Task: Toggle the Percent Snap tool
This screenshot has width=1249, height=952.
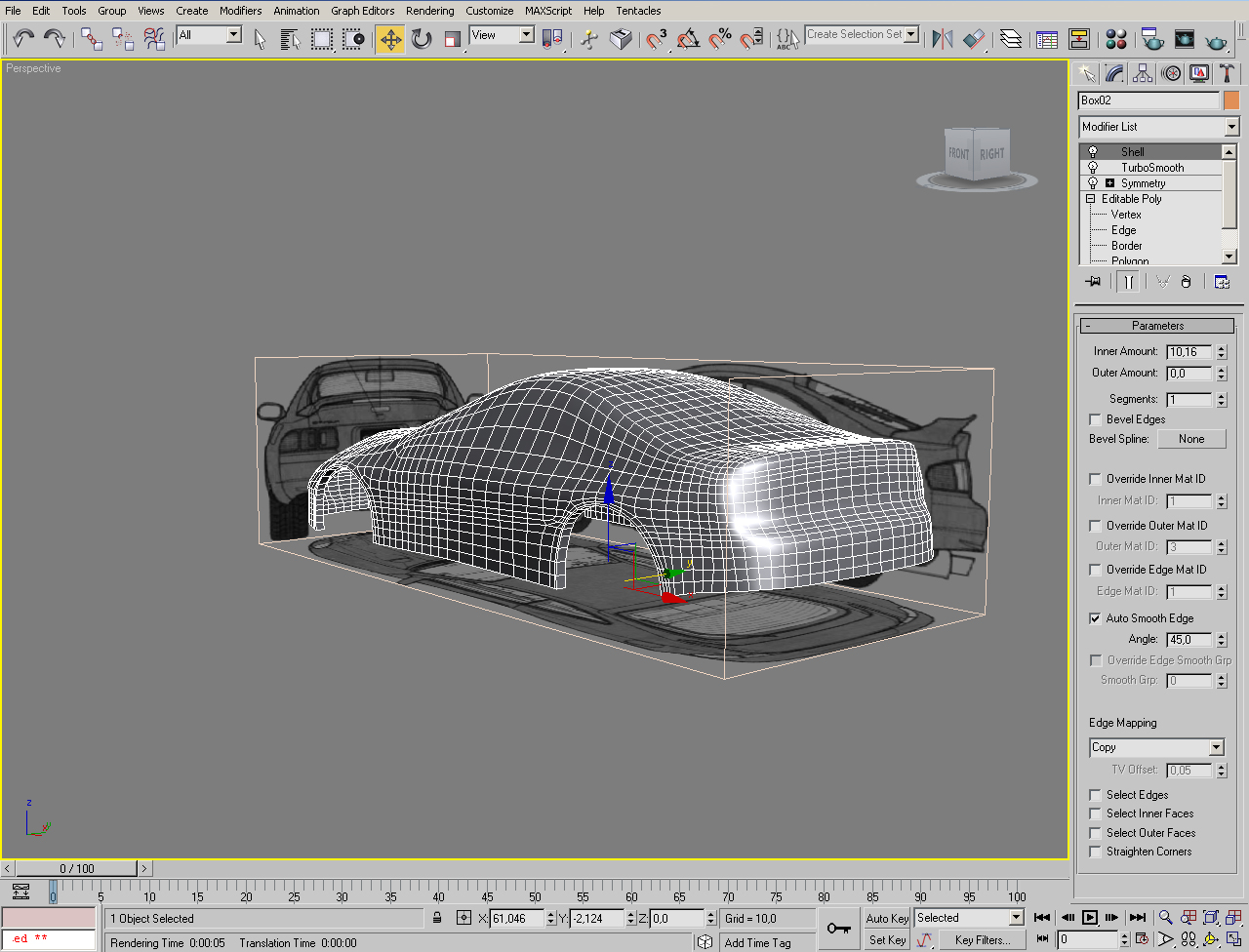Action: pyautogui.click(x=720, y=39)
